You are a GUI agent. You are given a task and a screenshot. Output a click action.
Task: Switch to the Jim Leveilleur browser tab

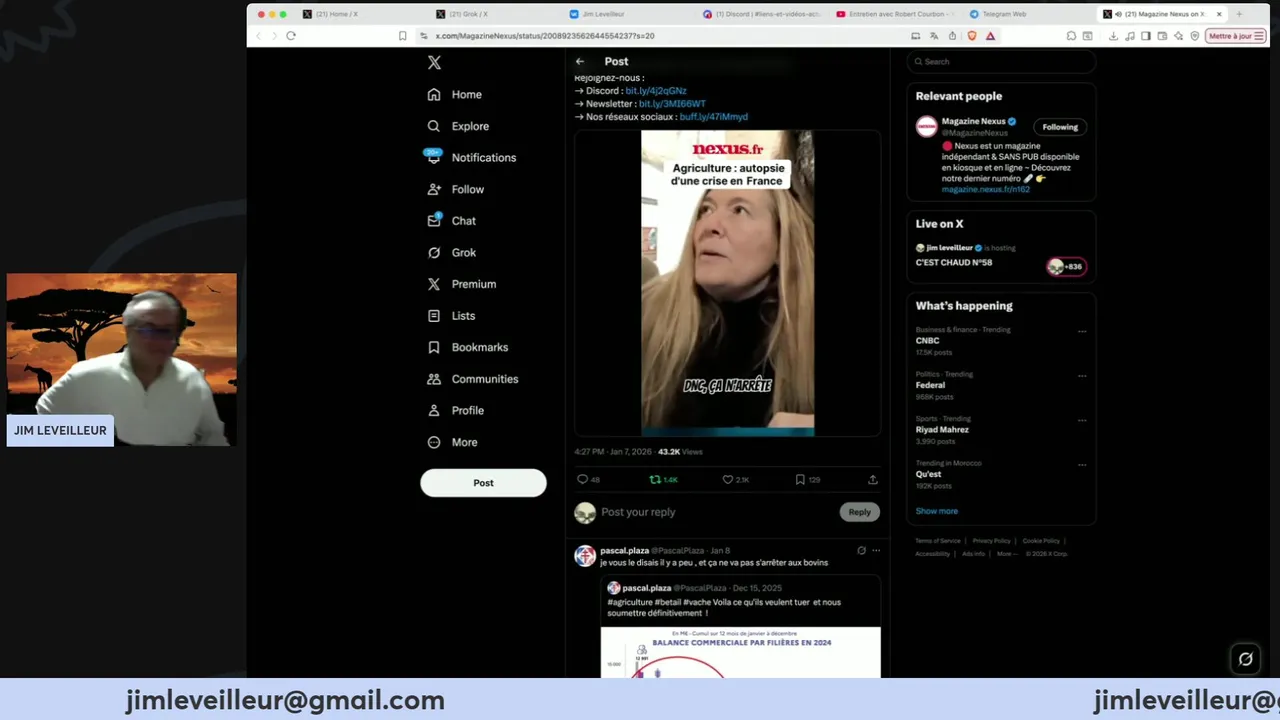[603, 14]
